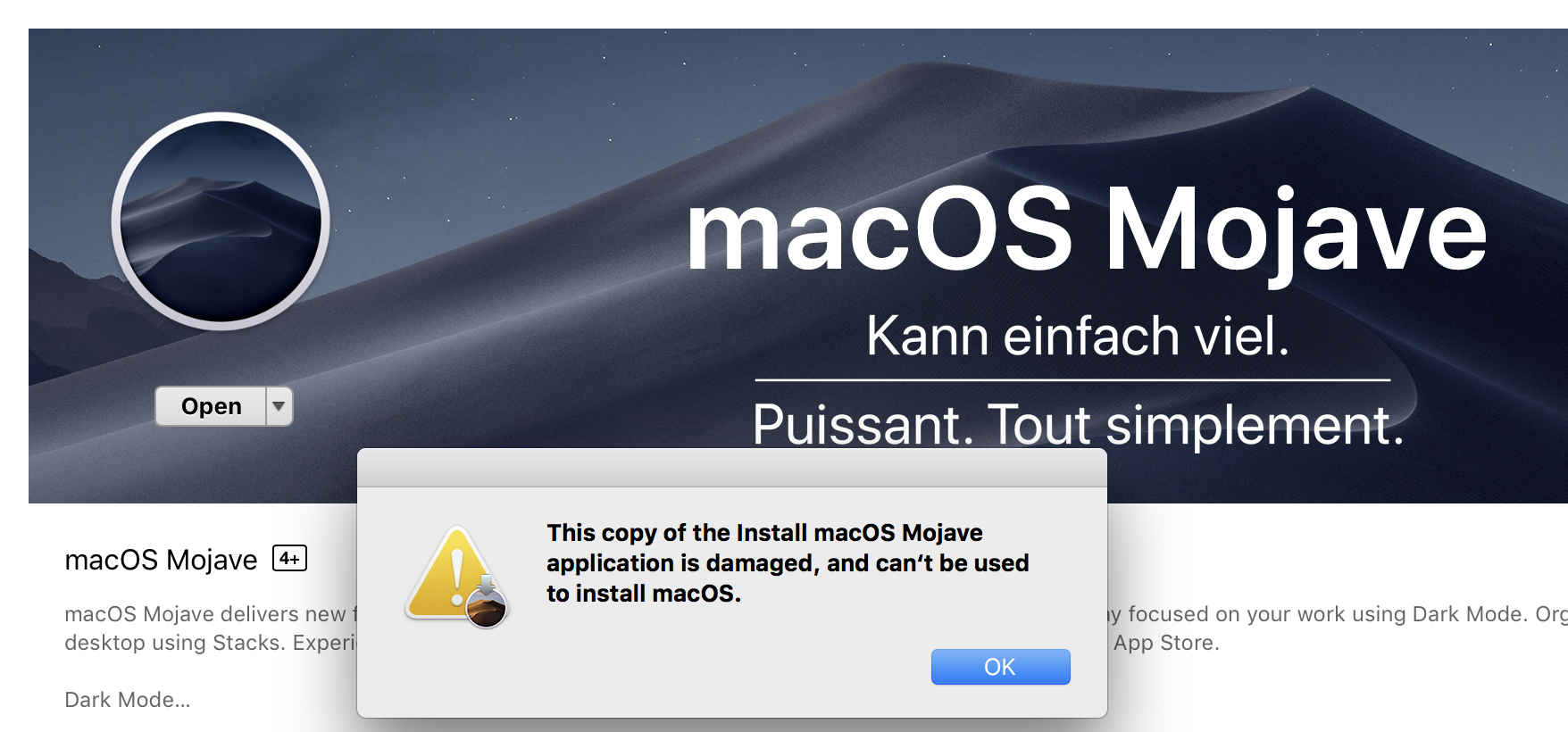1568x732 pixels.
Task: Click the round macOS Mojave app icon
Action: click(x=221, y=220)
